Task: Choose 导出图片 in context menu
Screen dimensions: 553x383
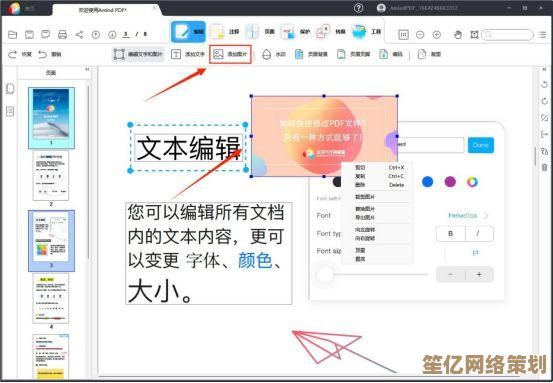Action: [377, 218]
